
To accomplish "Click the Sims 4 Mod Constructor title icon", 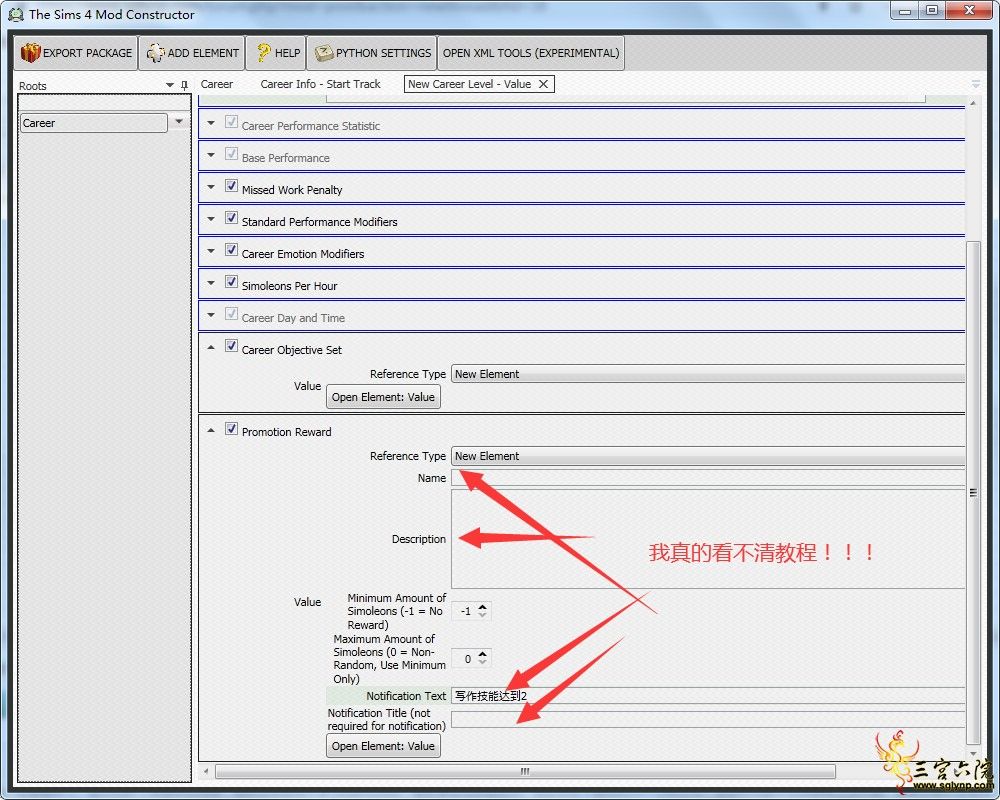I will coord(16,14).
